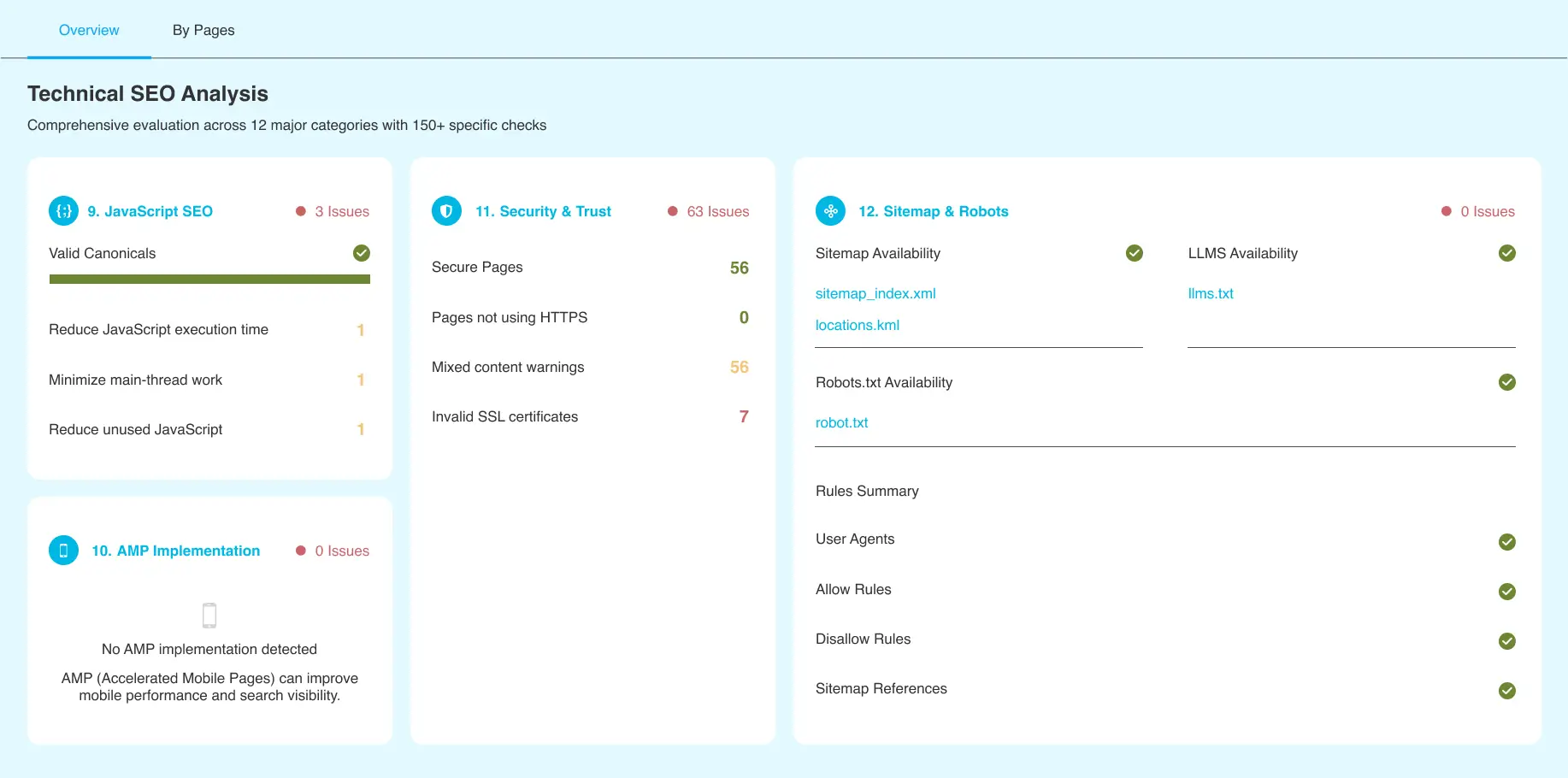Click the Security & Trust shield icon
Viewport: 1568px width, 778px height.
[446, 211]
